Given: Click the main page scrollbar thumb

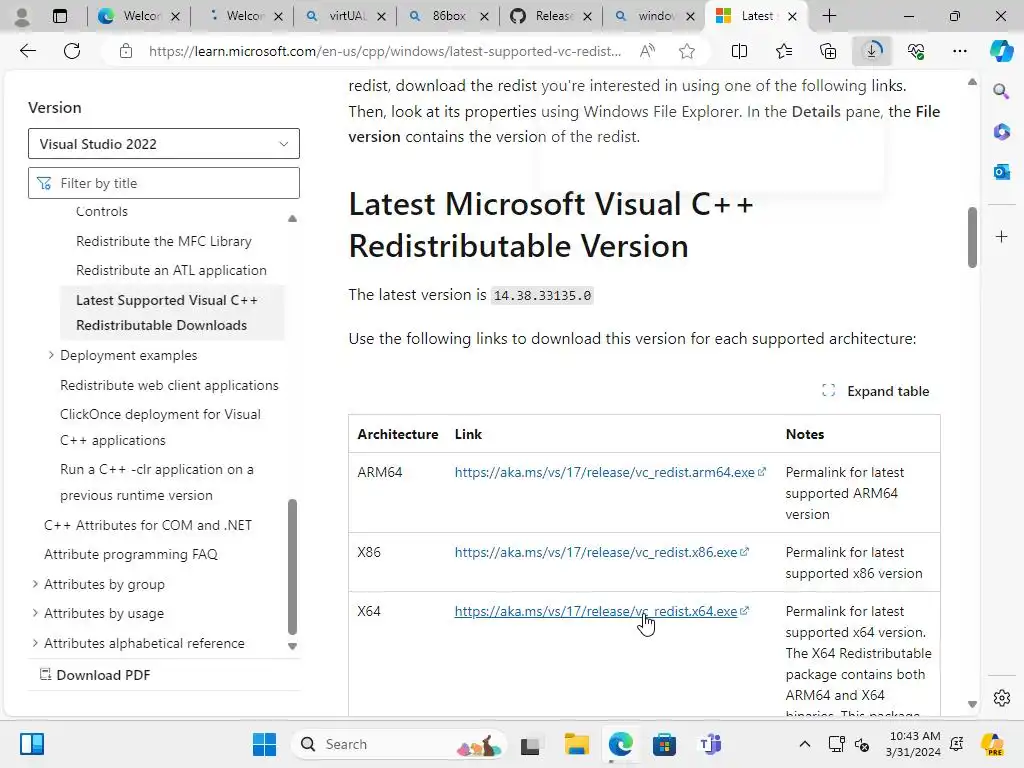Looking at the screenshot, I should click(972, 237).
